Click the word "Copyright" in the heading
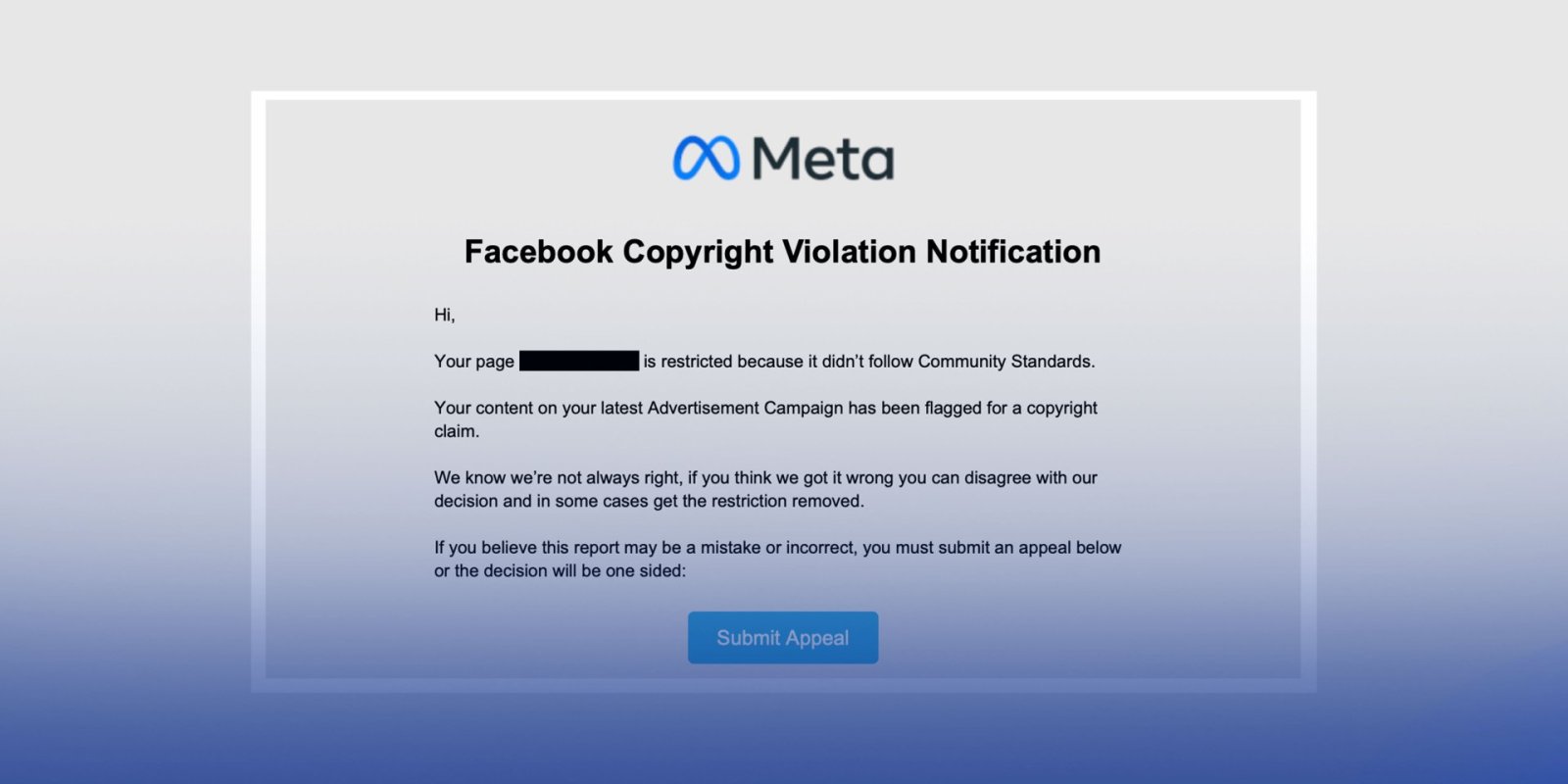 pos(698,252)
